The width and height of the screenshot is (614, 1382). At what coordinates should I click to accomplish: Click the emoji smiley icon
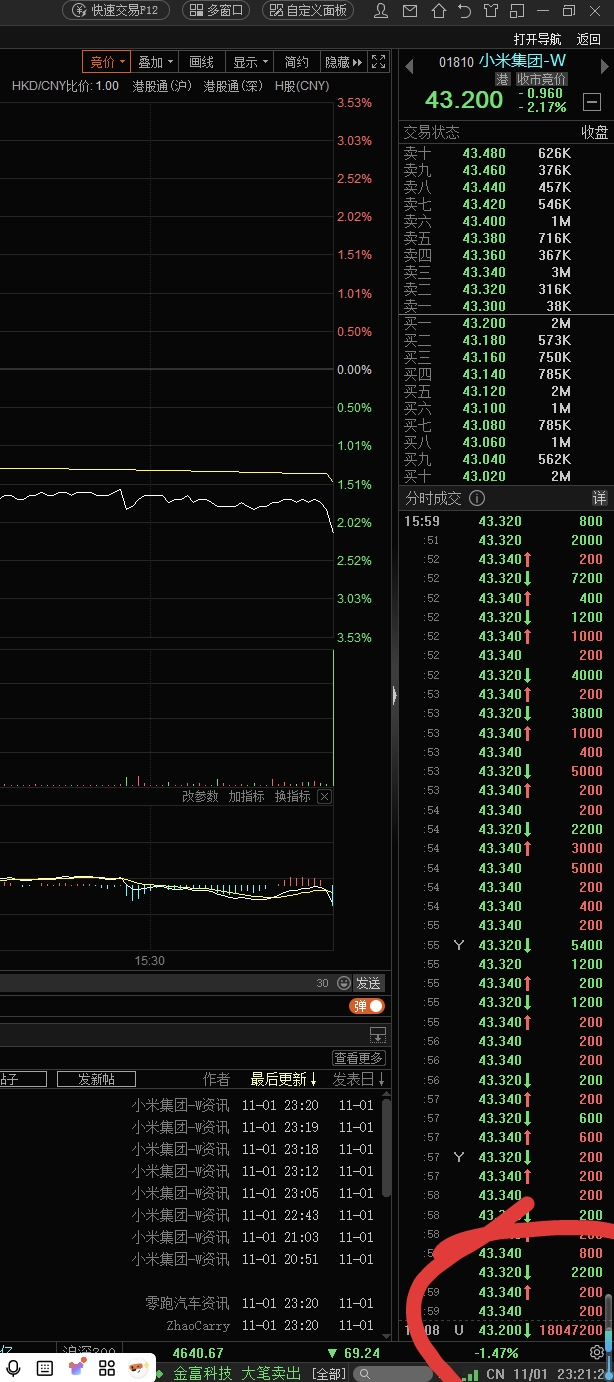pyautogui.click(x=344, y=983)
